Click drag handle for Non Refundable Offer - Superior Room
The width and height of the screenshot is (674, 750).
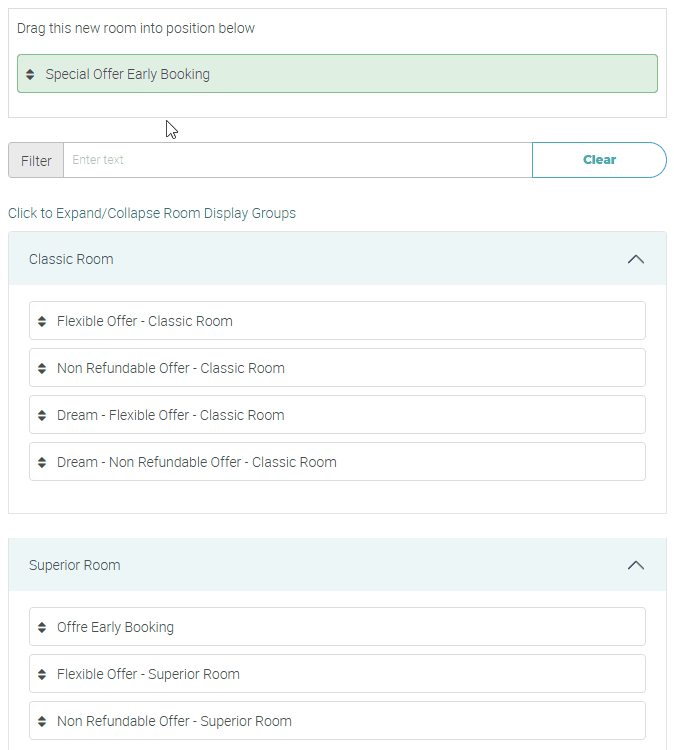[x=42, y=722]
